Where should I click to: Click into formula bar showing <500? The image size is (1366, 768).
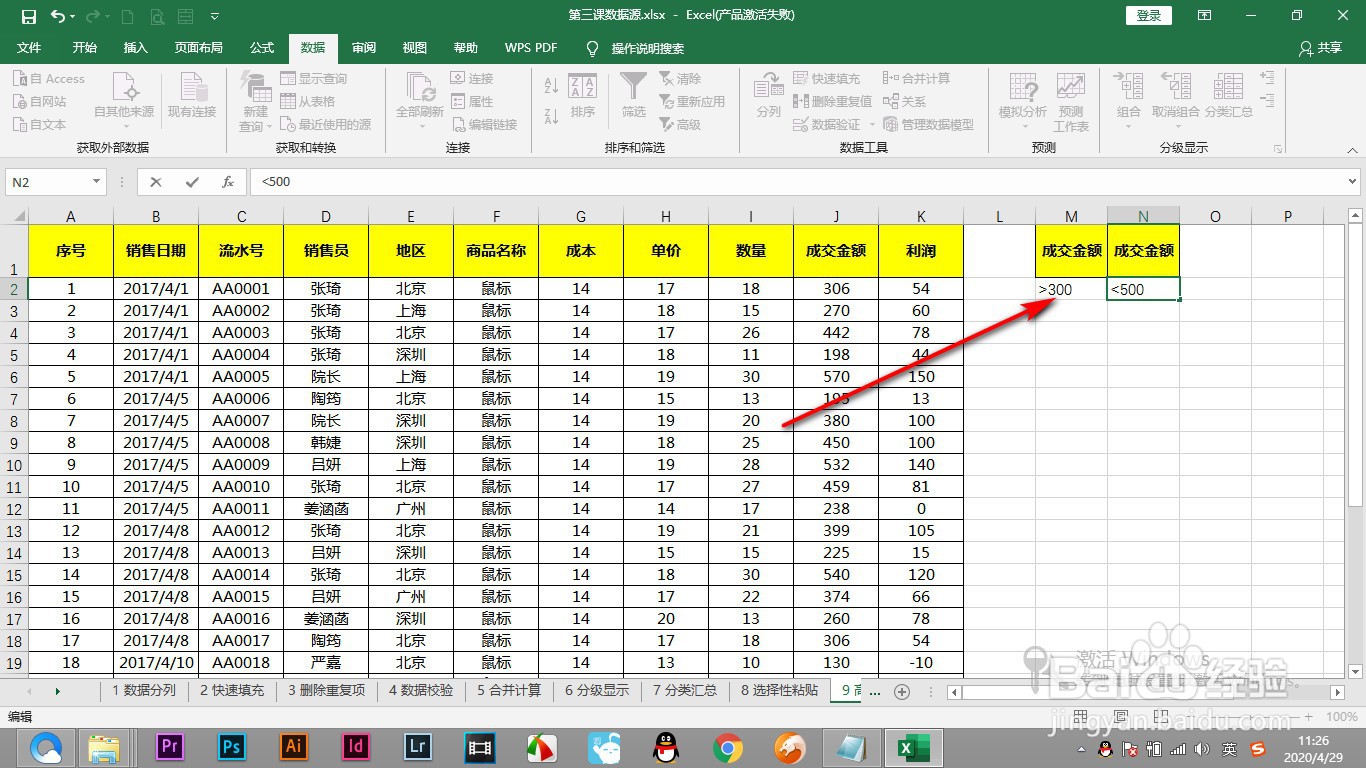point(797,182)
